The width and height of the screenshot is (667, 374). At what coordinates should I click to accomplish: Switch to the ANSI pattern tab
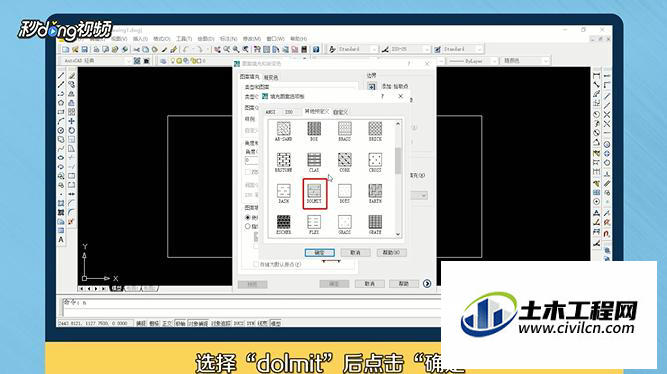[271, 112]
